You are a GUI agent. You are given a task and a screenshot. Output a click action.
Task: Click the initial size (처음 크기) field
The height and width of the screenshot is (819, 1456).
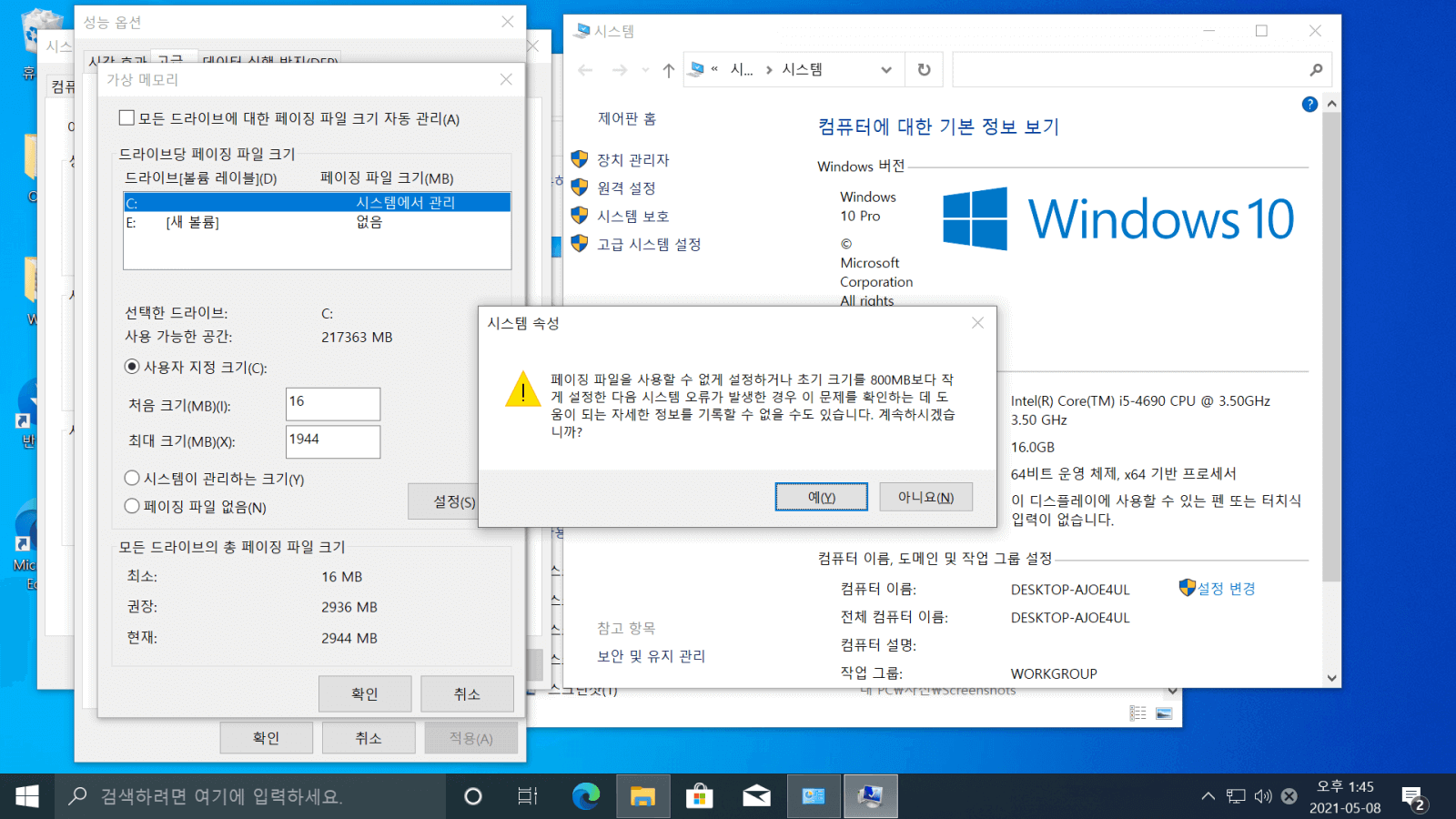coord(333,404)
